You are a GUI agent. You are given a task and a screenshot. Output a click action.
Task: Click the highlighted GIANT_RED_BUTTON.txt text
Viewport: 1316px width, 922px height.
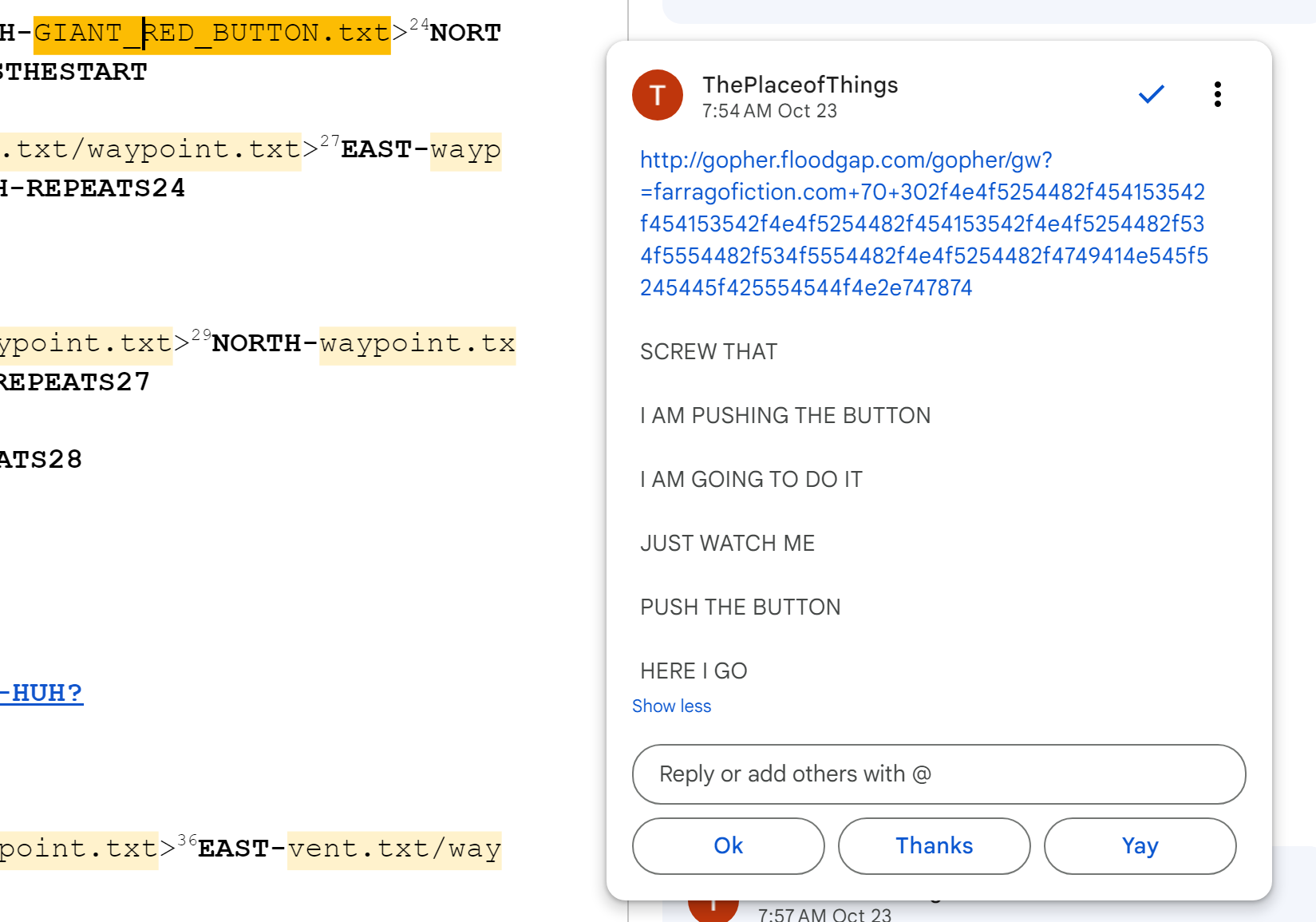(211, 34)
